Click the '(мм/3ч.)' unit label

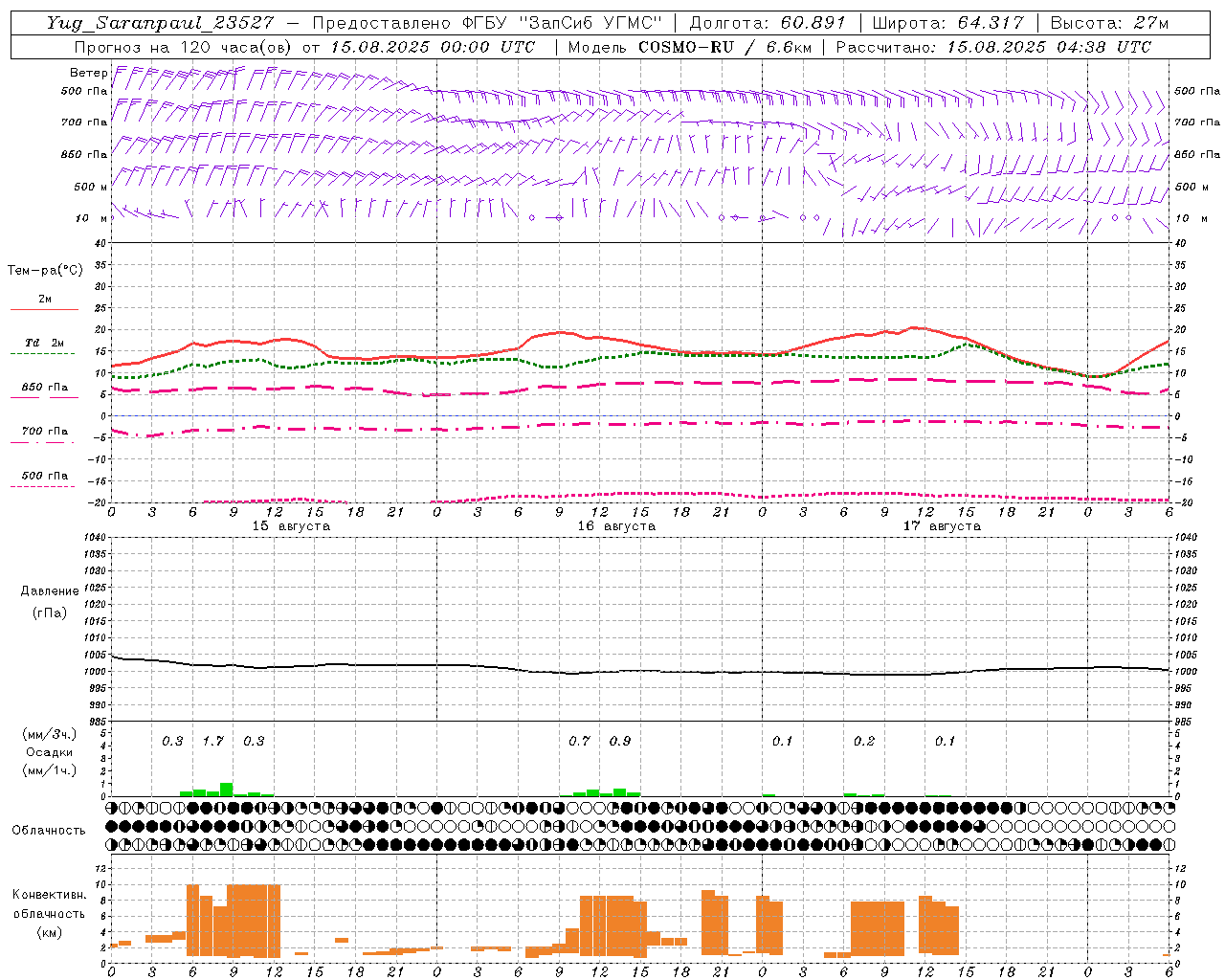pyautogui.click(x=50, y=735)
